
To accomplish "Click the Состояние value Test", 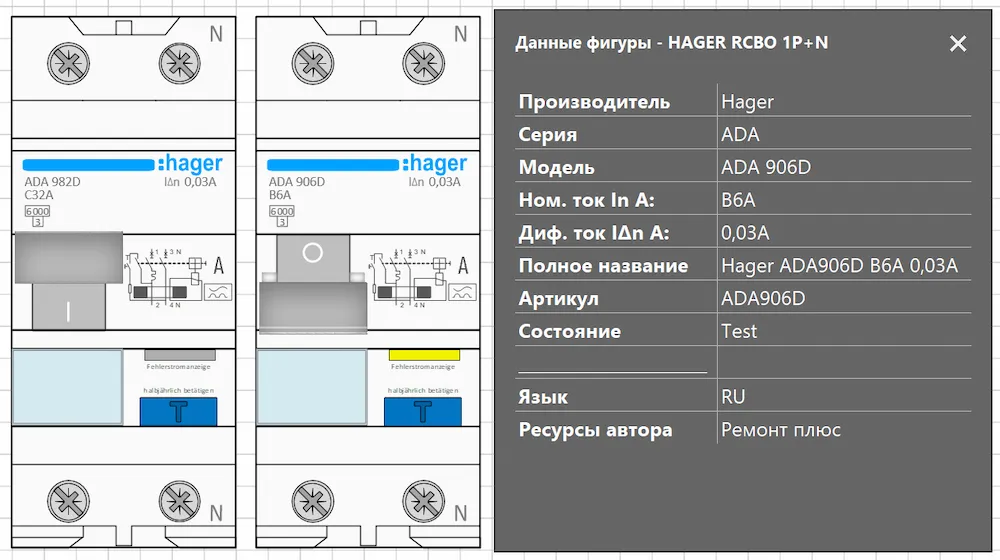I will pyautogui.click(x=739, y=331).
